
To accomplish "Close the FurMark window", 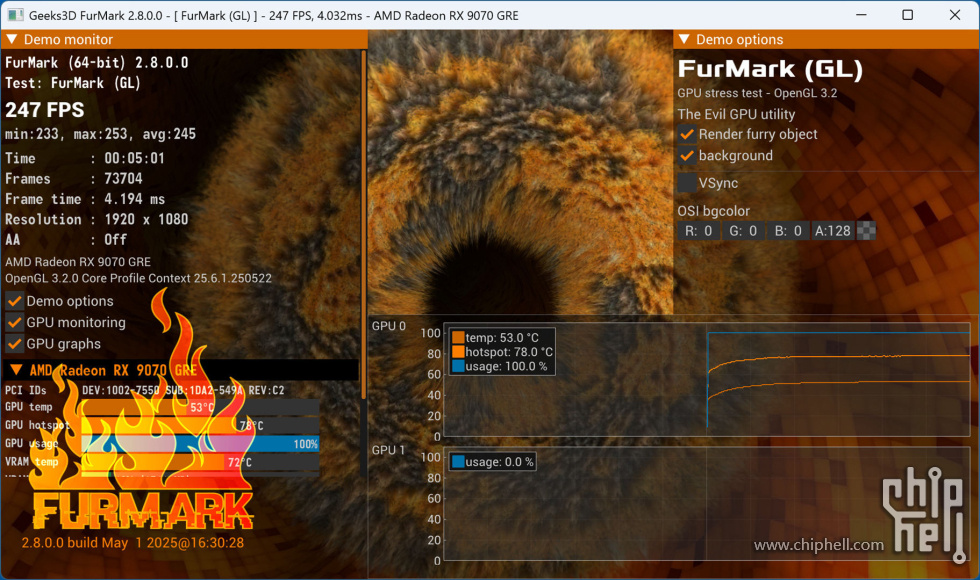I will pos(954,15).
